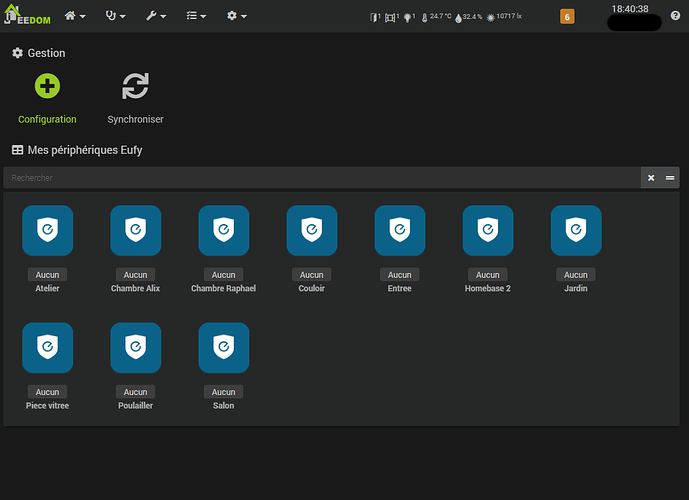Image resolution: width=689 pixels, height=500 pixels.
Task: Open the Jardin Eufy device
Action: (x=576, y=230)
